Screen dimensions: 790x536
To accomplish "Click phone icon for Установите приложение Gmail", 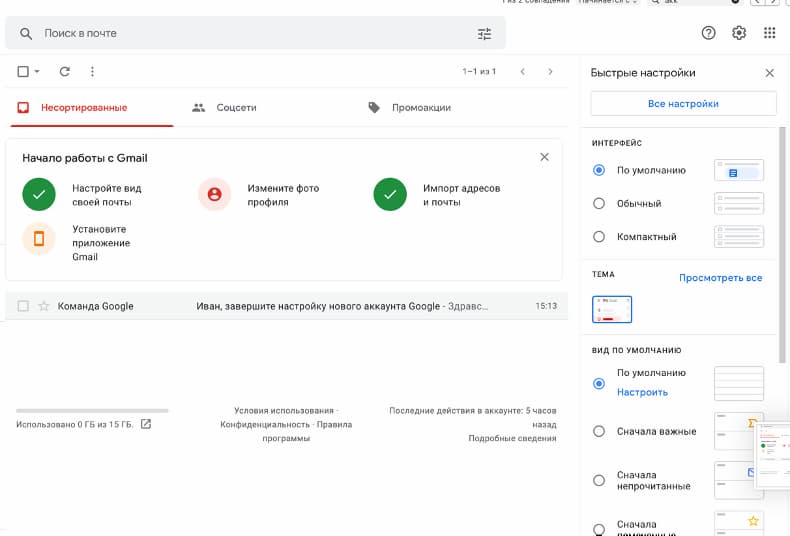I will pyautogui.click(x=39, y=239).
